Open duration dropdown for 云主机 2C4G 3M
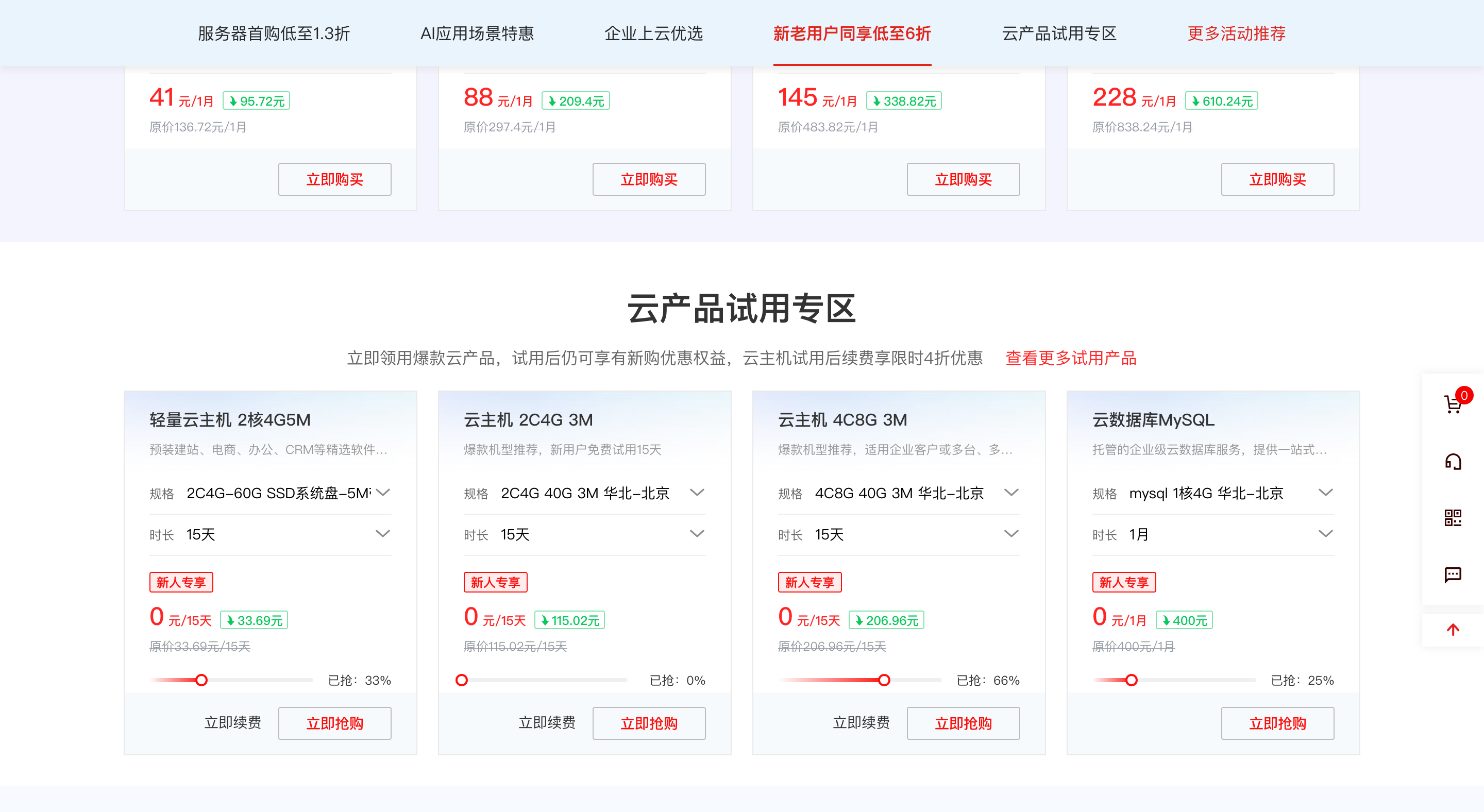Viewport: 1484px width, 812px height. [697, 534]
